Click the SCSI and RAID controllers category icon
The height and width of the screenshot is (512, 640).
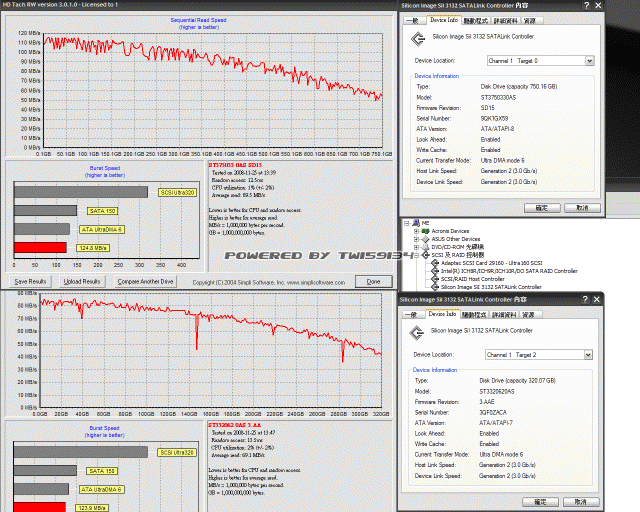click(425, 255)
